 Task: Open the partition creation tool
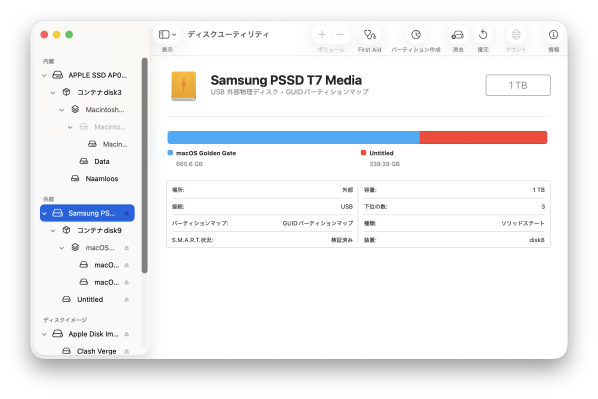click(416, 35)
